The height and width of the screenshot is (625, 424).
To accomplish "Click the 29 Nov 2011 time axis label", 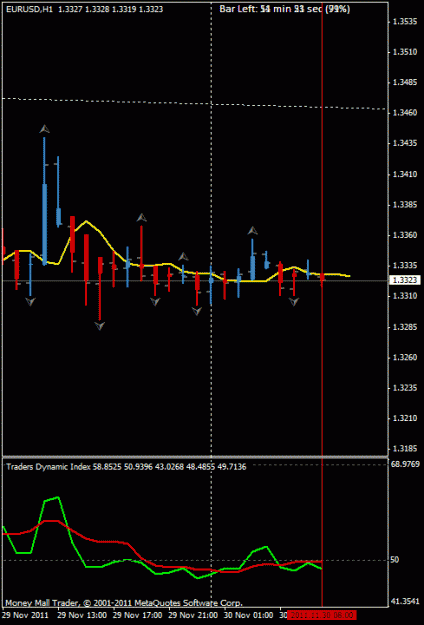I will pyautogui.click(x=26, y=616).
